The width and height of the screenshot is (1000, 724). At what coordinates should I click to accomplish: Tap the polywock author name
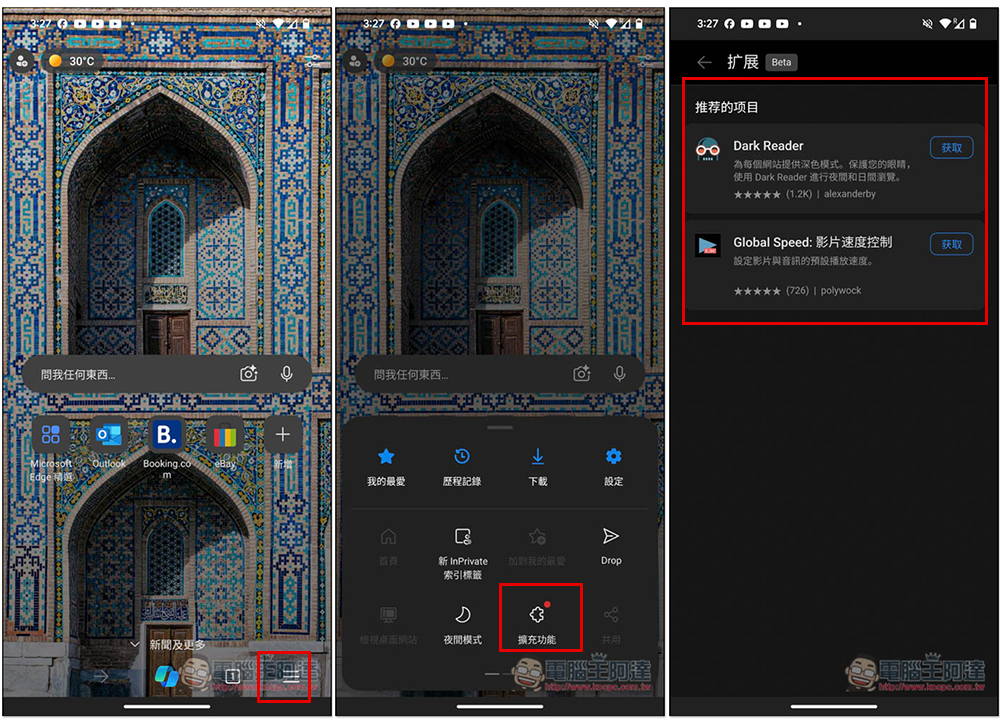tap(841, 290)
